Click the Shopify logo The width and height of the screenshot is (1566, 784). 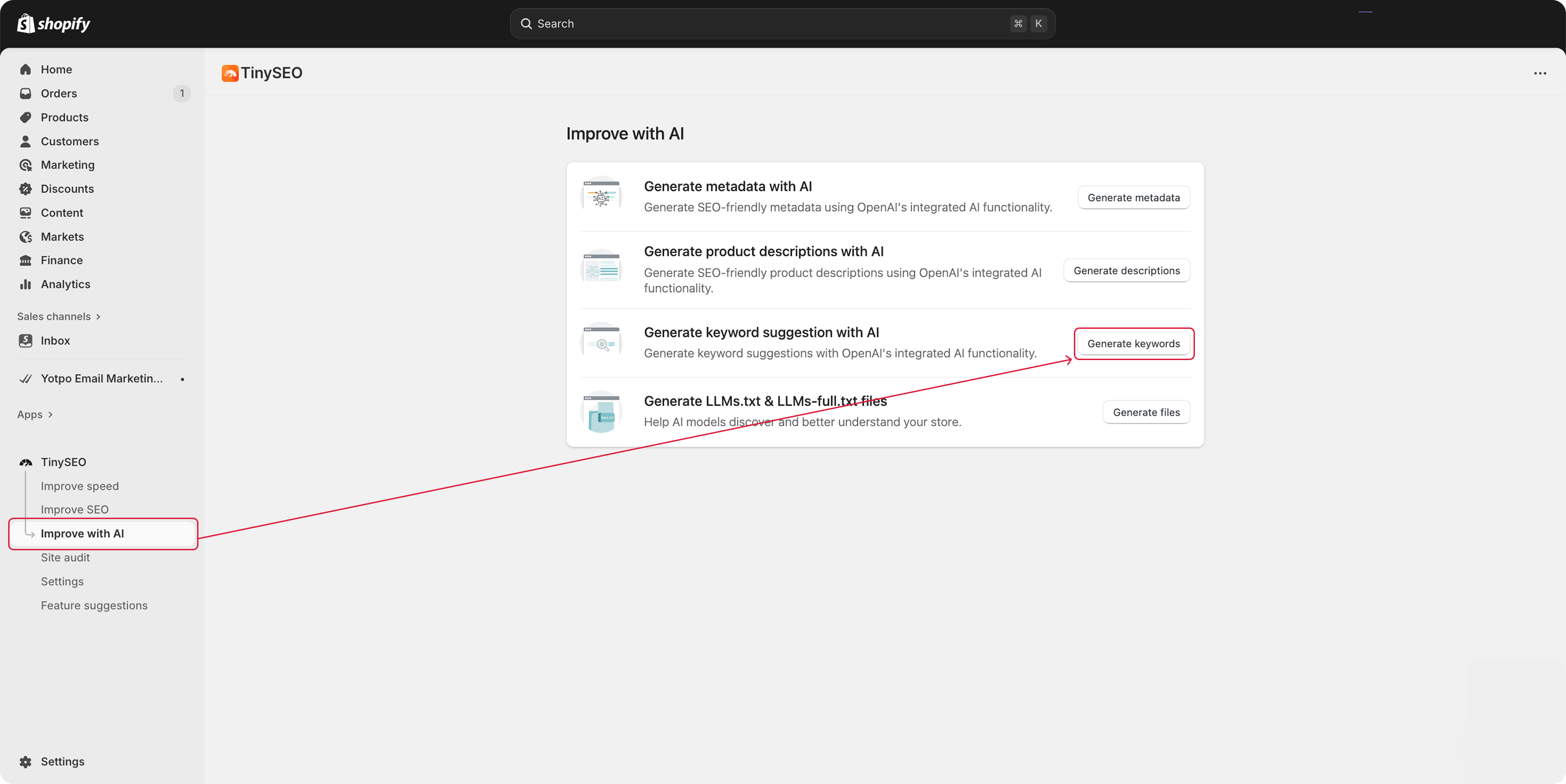[53, 24]
